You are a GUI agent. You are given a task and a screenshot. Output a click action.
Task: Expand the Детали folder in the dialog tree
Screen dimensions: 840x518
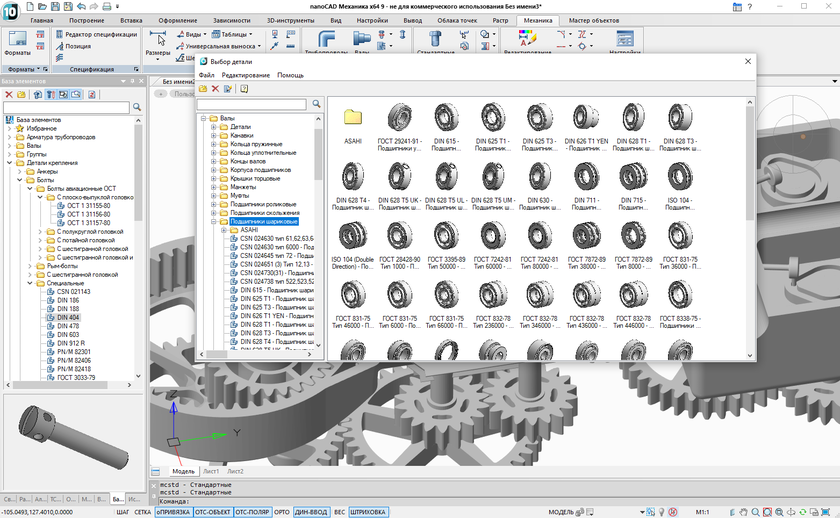tap(213, 127)
